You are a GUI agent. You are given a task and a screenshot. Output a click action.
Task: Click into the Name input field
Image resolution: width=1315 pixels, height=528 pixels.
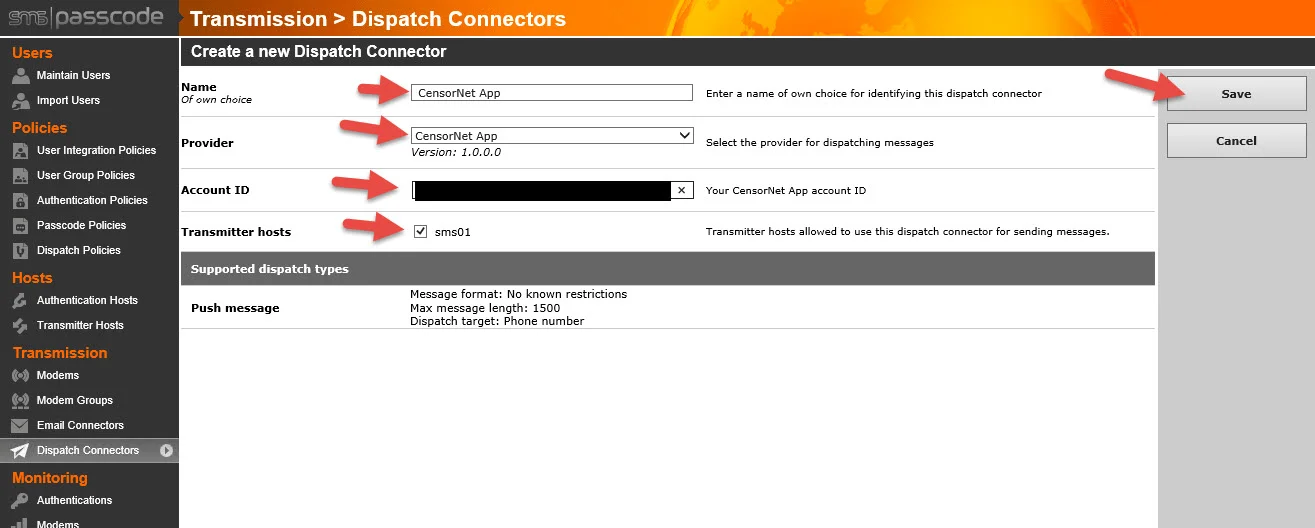tap(552, 93)
